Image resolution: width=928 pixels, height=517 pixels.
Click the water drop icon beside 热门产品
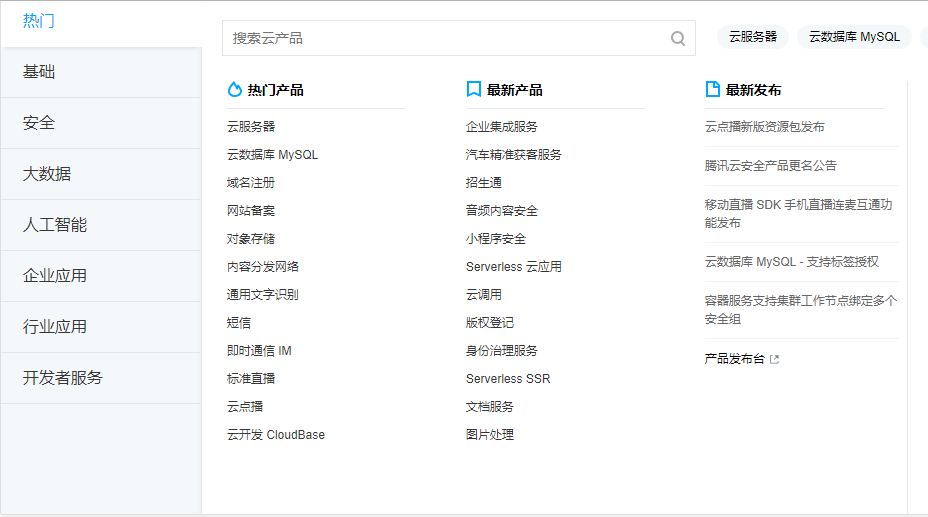click(x=235, y=90)
